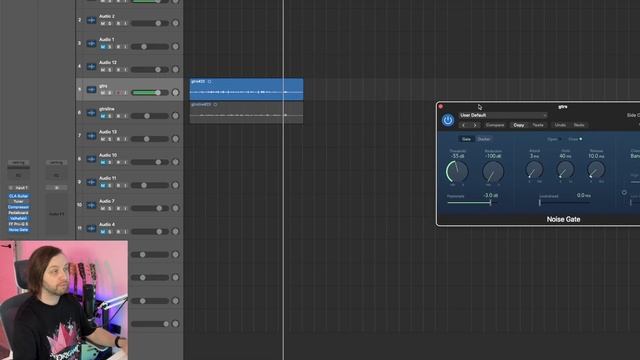The width and height of the screenshot is (640, 360).
Task: Mute the gtrs track
Action: point(102,93)
